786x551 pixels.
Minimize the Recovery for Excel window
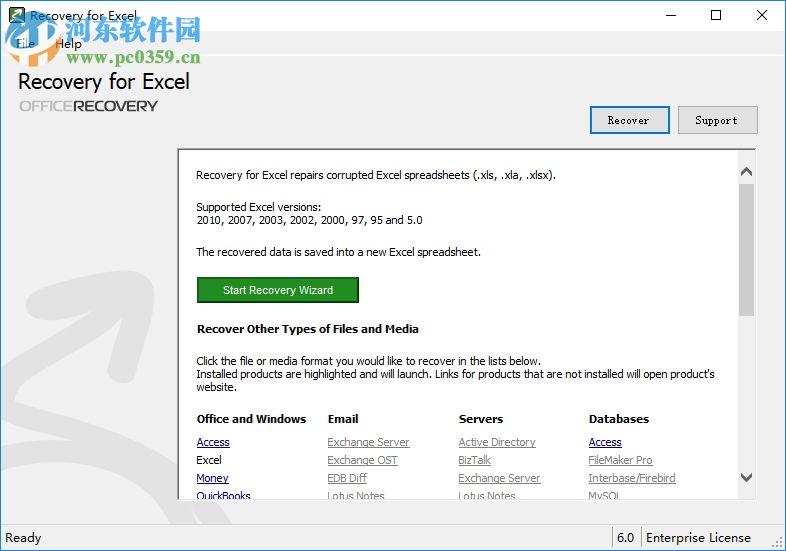click(671, 15)
